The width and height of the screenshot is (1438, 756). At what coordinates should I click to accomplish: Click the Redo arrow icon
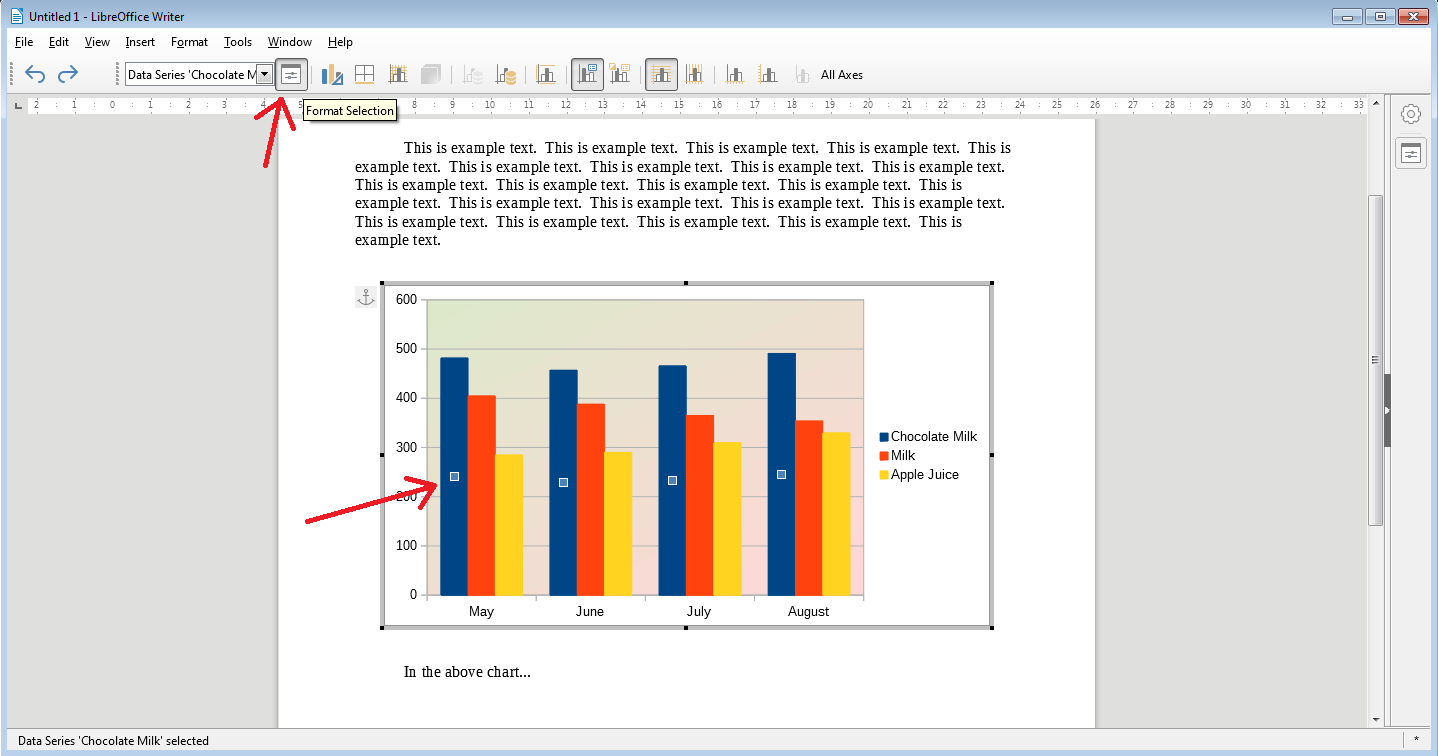click(68, 75)
